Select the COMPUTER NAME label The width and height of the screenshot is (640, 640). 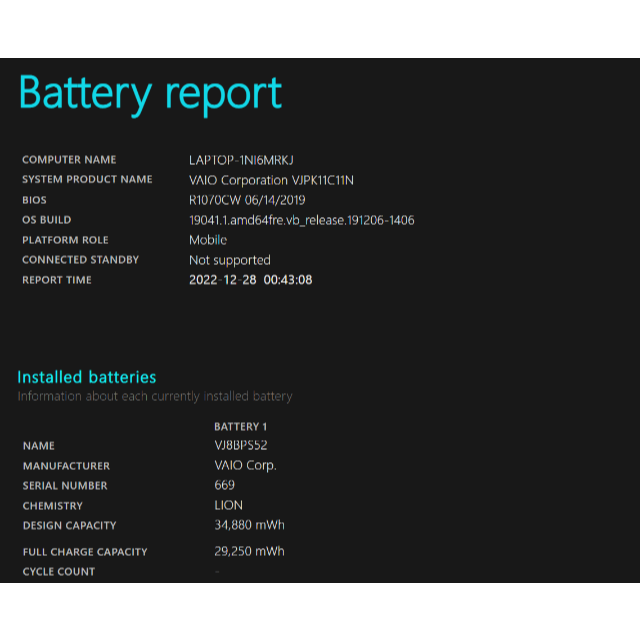pos(69,160)
